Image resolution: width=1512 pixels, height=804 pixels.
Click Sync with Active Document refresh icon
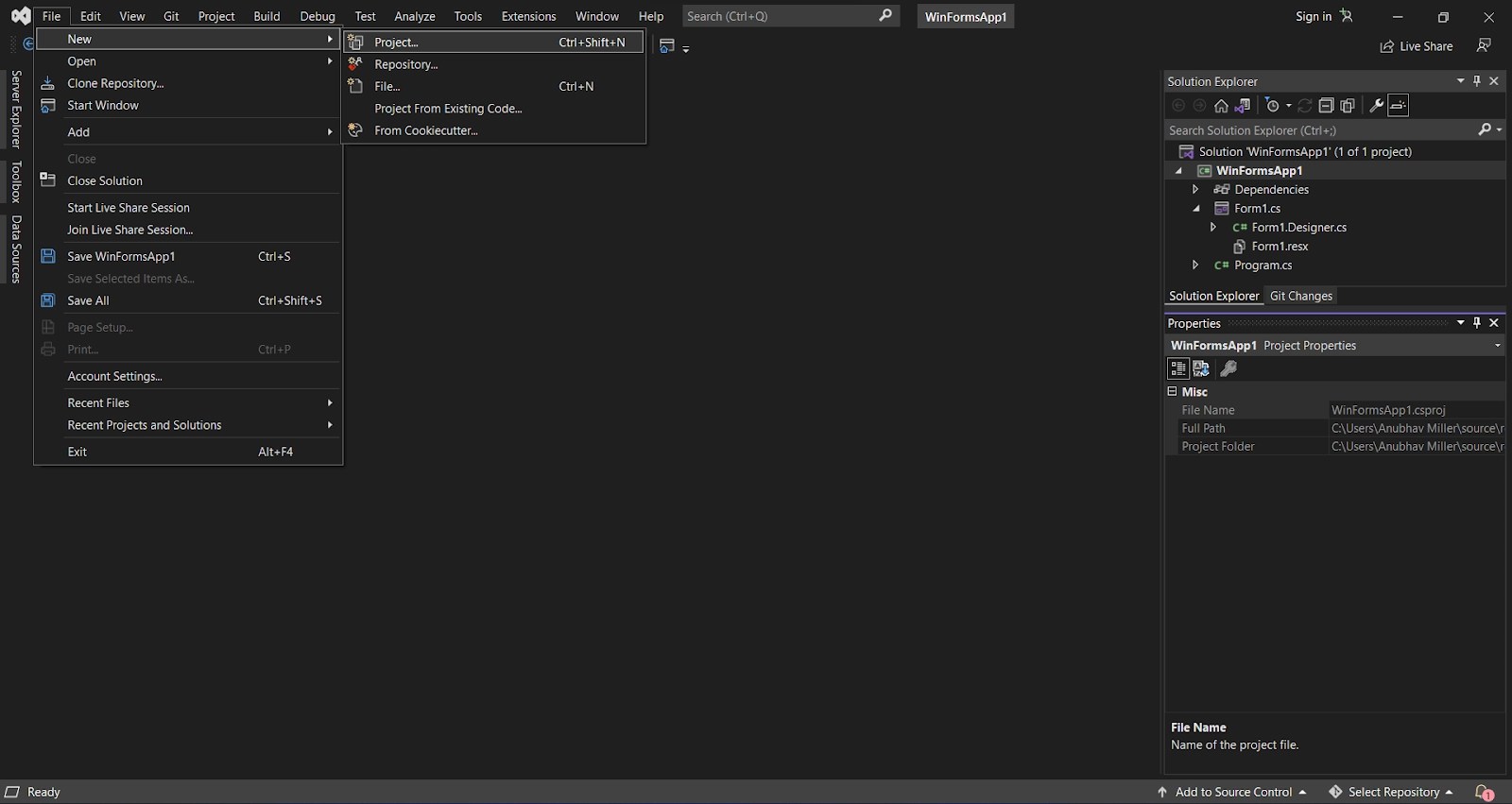click(x=1304, y=106)
